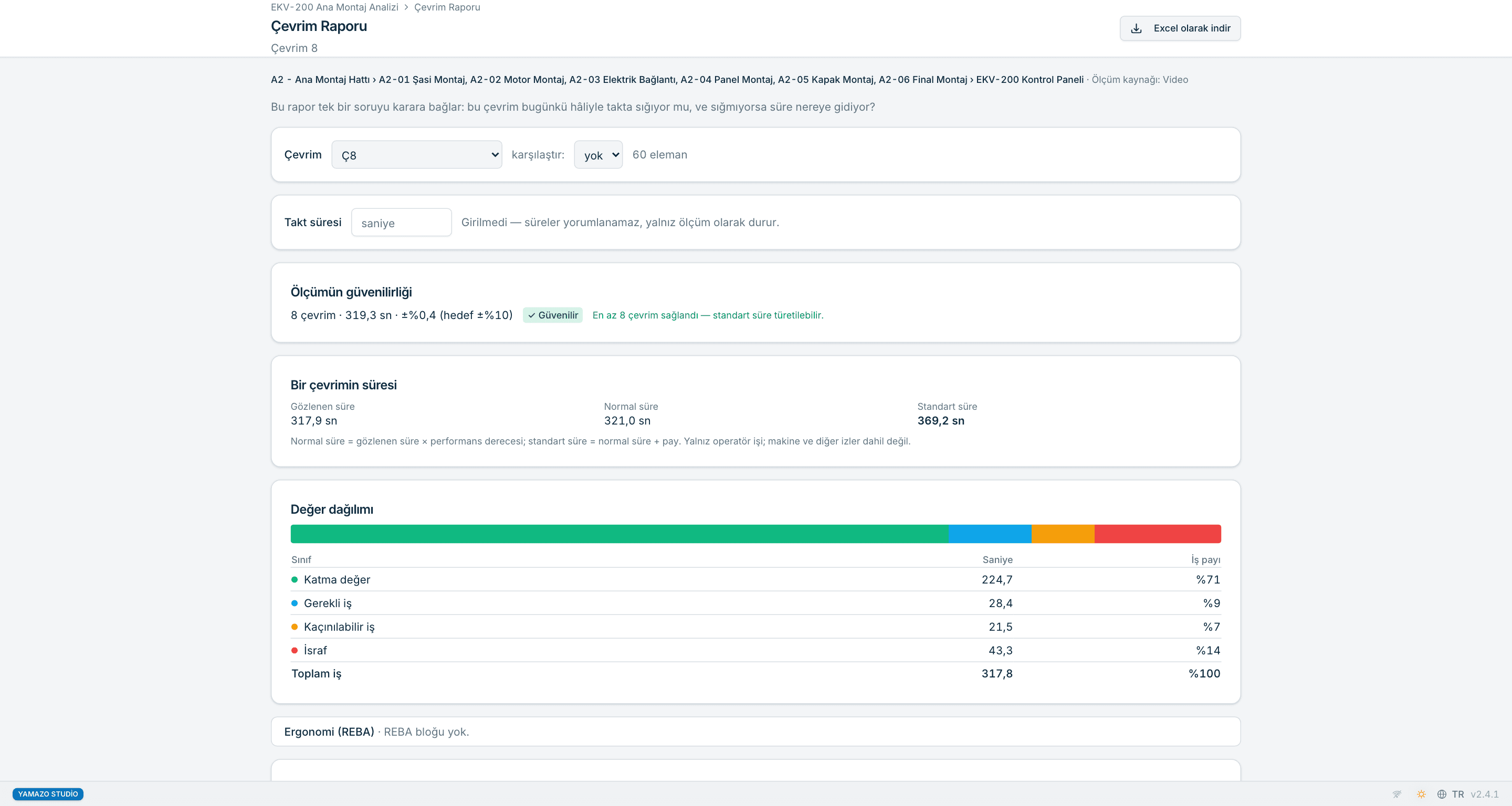
Task: Click the download icon beside Excel olarak indir
Action: point(1136,28)
